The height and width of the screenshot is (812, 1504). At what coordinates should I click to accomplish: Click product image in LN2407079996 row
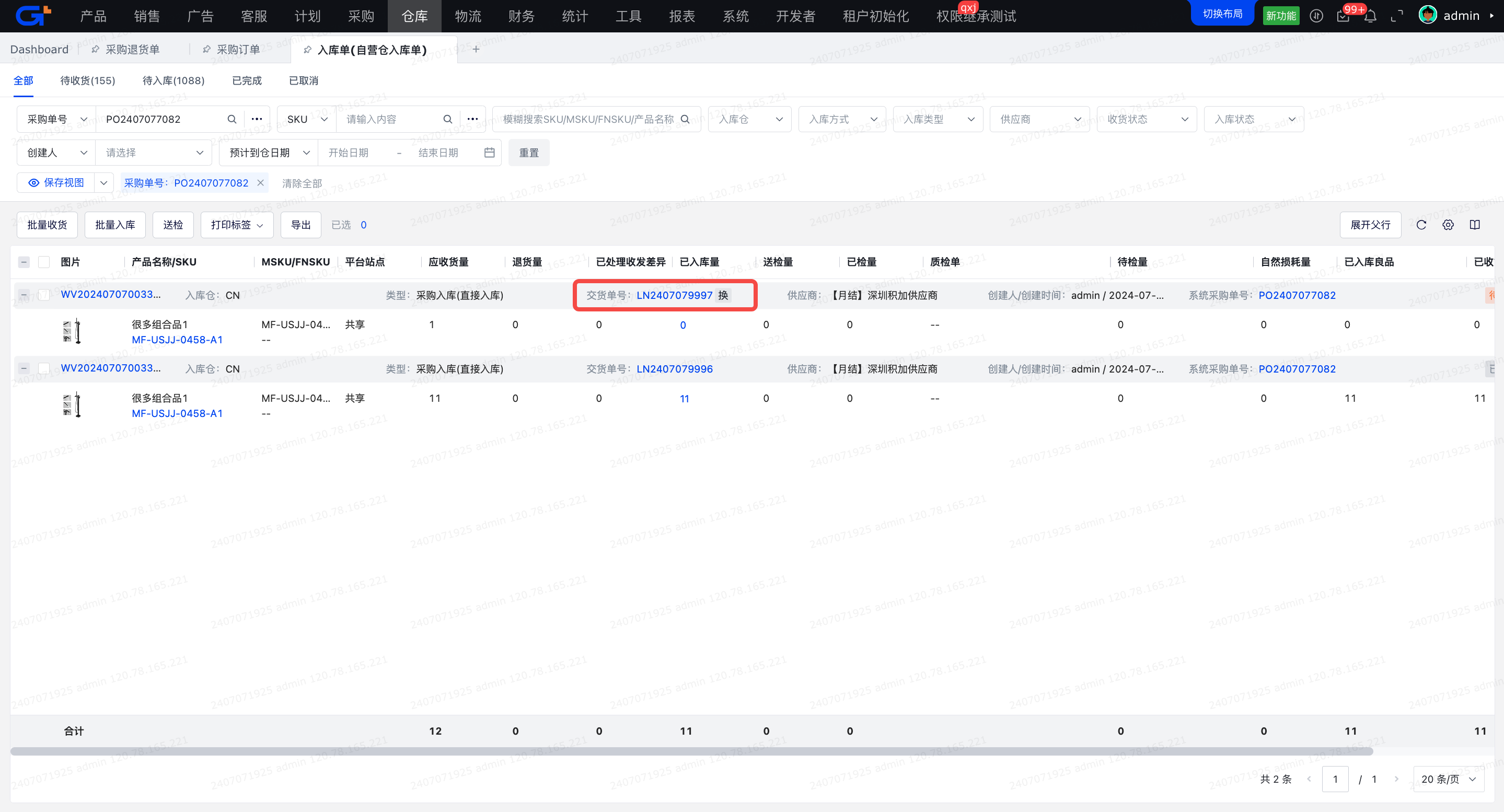(72, 405)
